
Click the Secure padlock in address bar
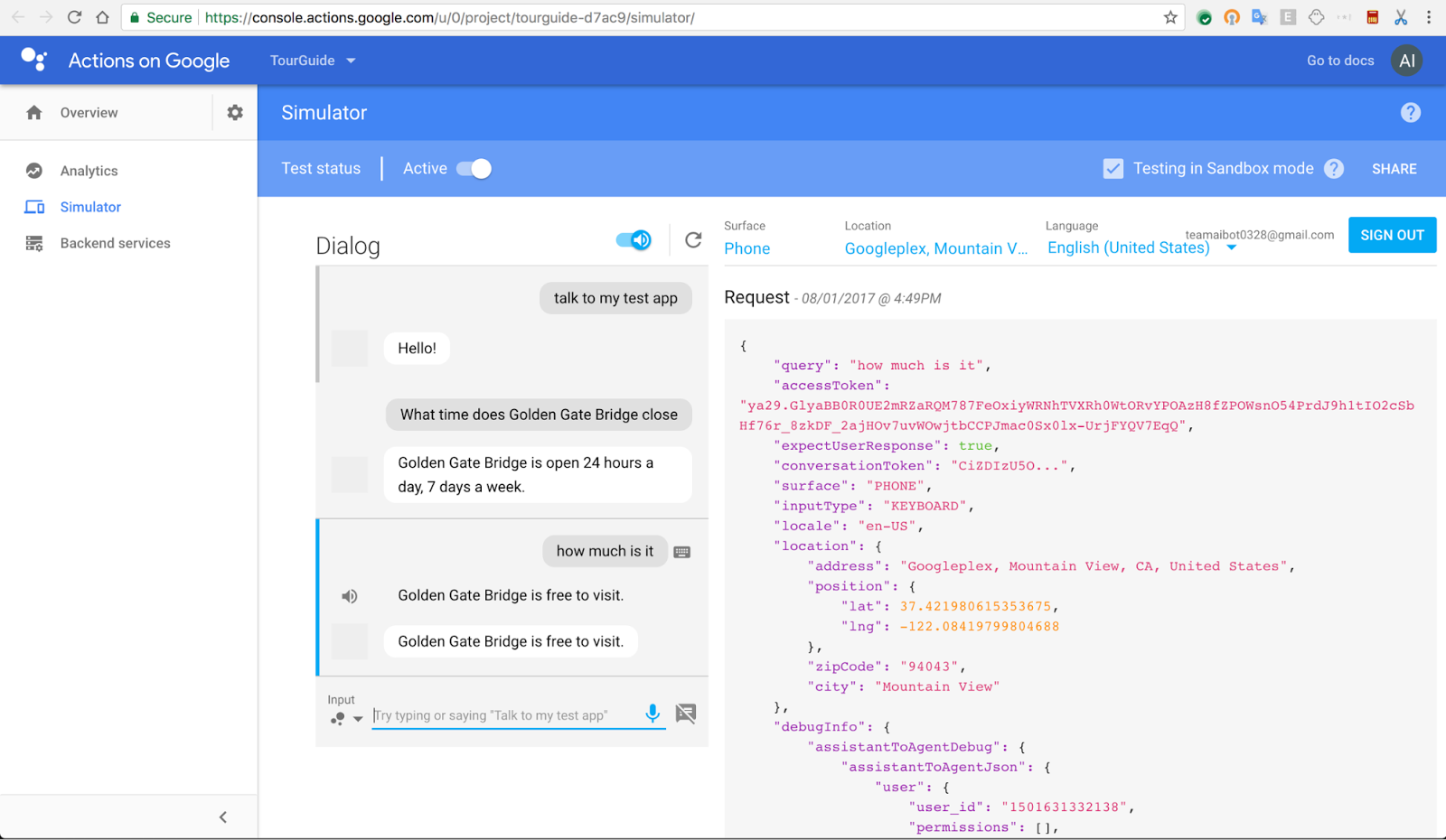[135, 17]
